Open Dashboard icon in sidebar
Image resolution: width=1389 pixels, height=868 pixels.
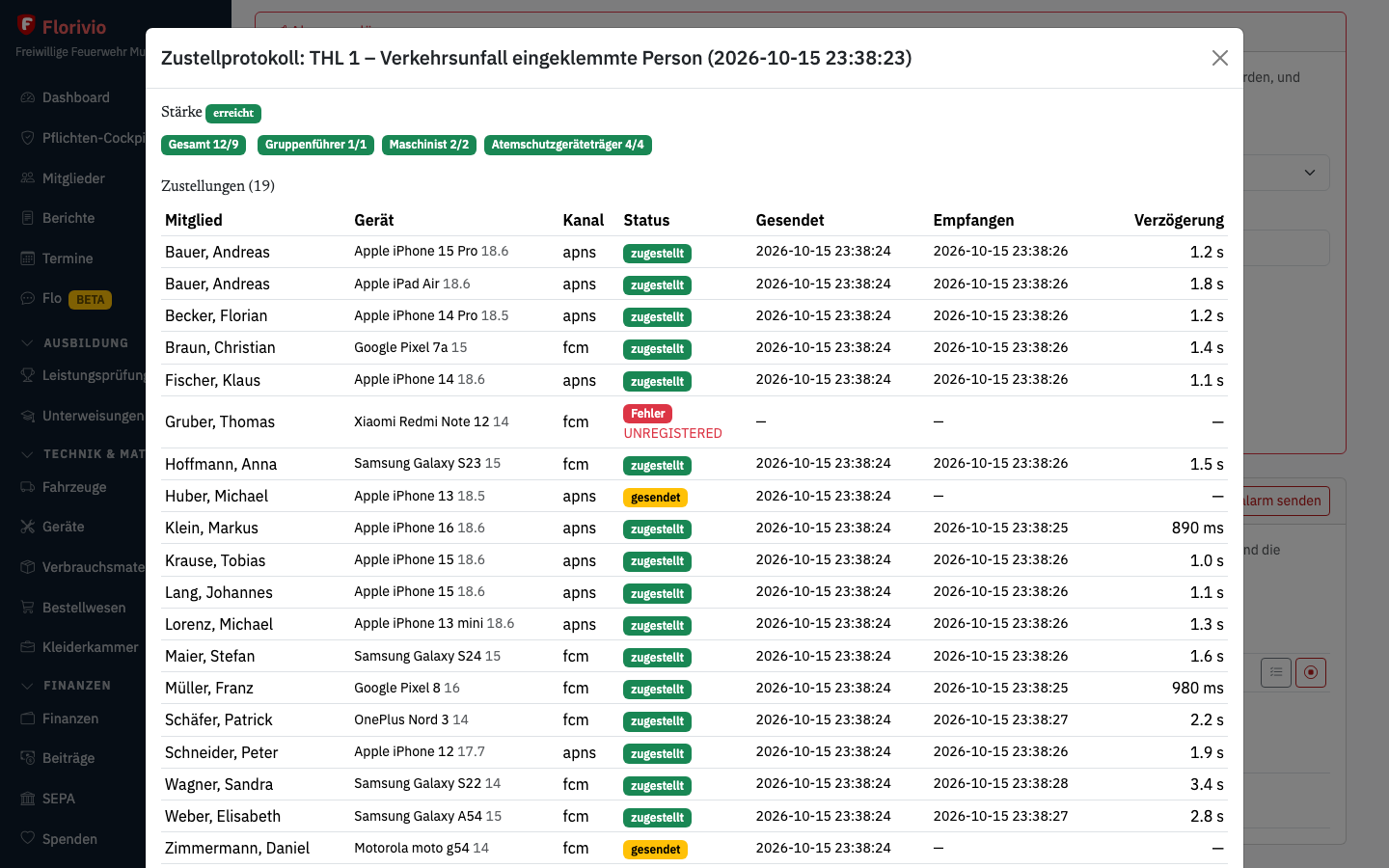point(28,97)
